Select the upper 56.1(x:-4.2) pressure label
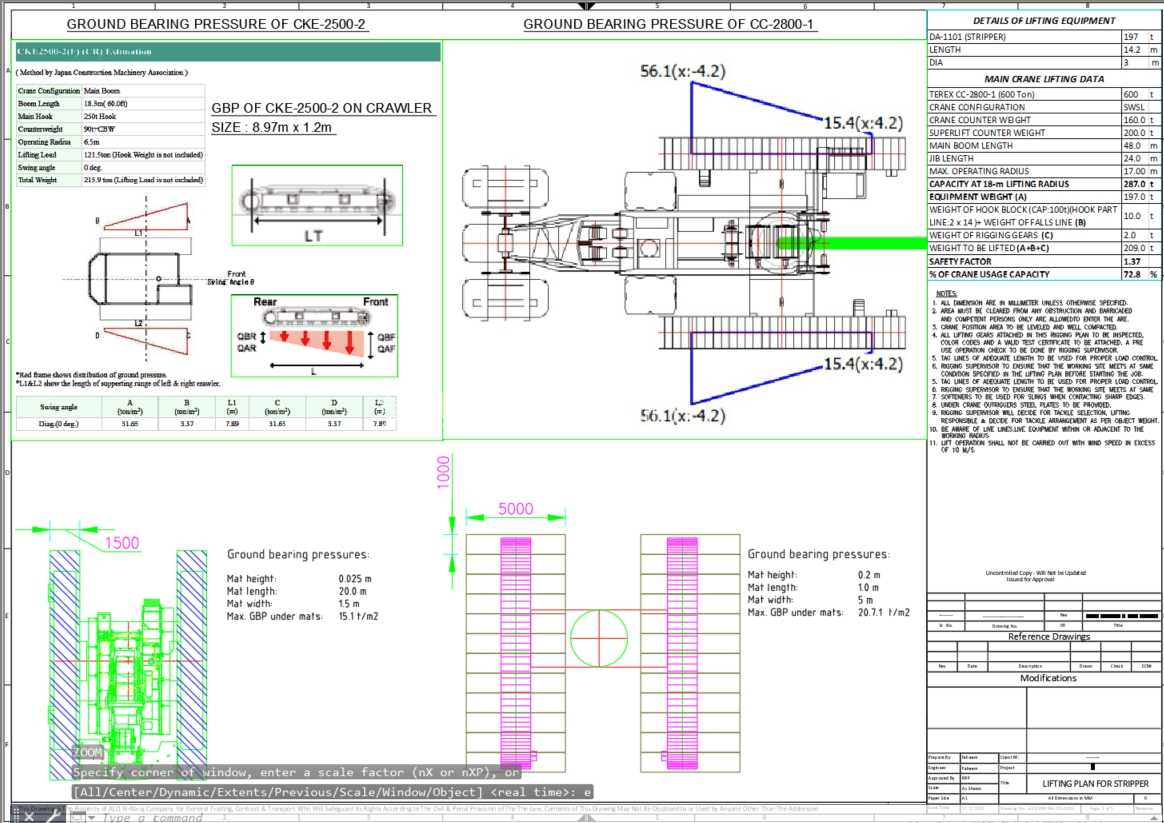This screenshot has width=1164, height=823. (x=683, y=71)
